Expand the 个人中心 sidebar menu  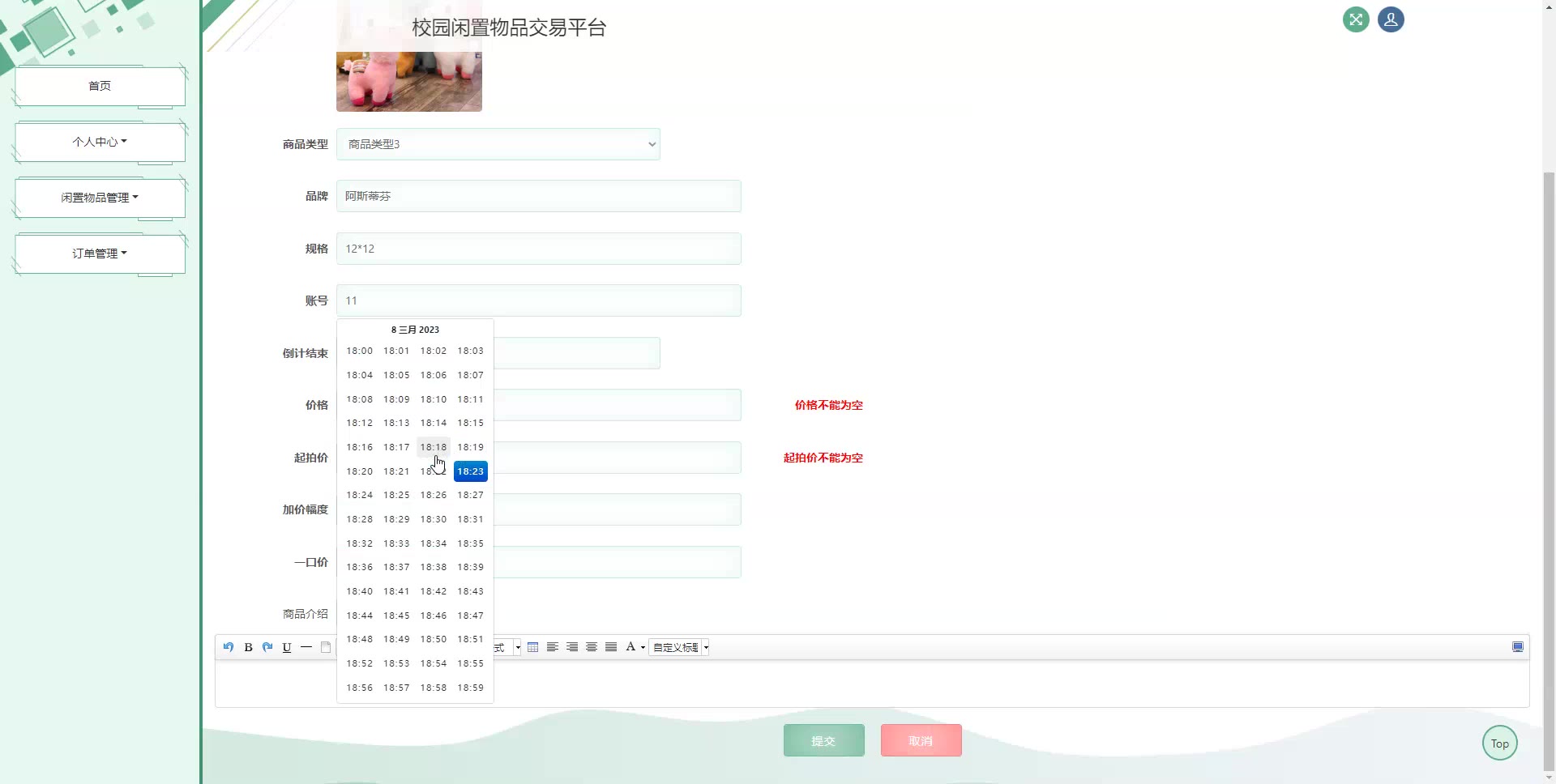100,142
